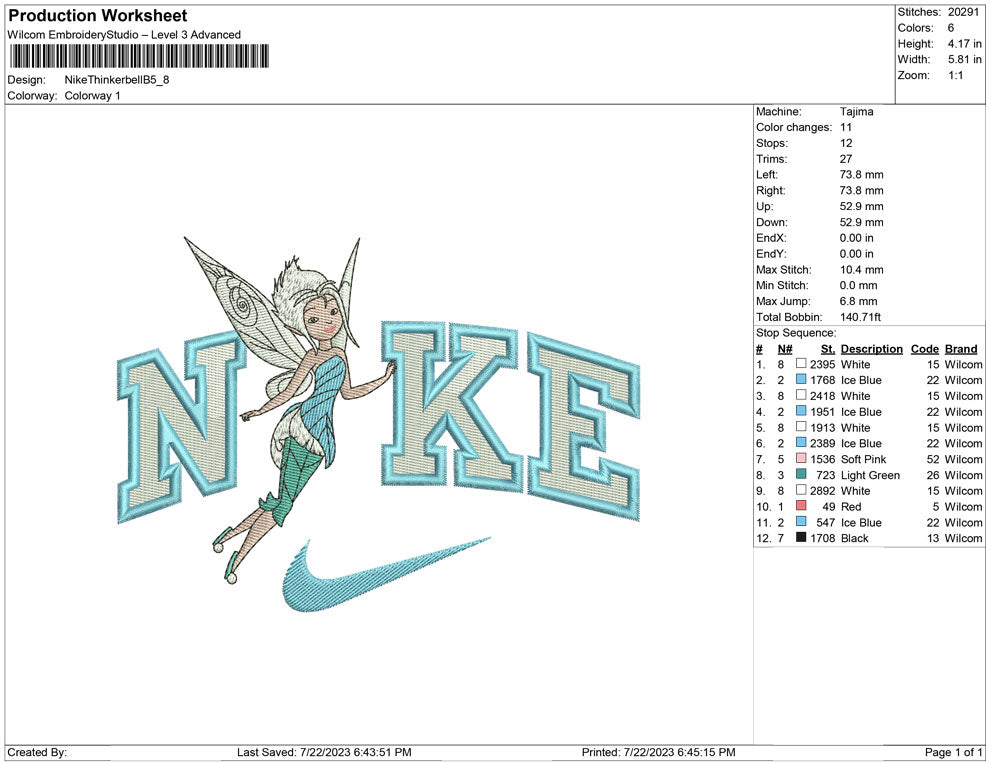Click stitch number 1536 in row 7
Screen dimensions: 990x762
click(822, 459)
